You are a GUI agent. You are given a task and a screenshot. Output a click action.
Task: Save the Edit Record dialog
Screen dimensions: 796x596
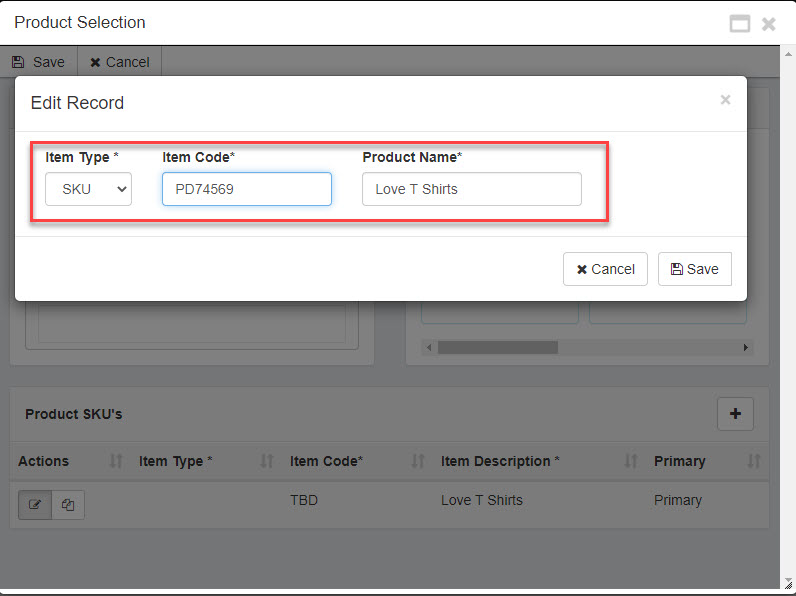tap(694, 269)
